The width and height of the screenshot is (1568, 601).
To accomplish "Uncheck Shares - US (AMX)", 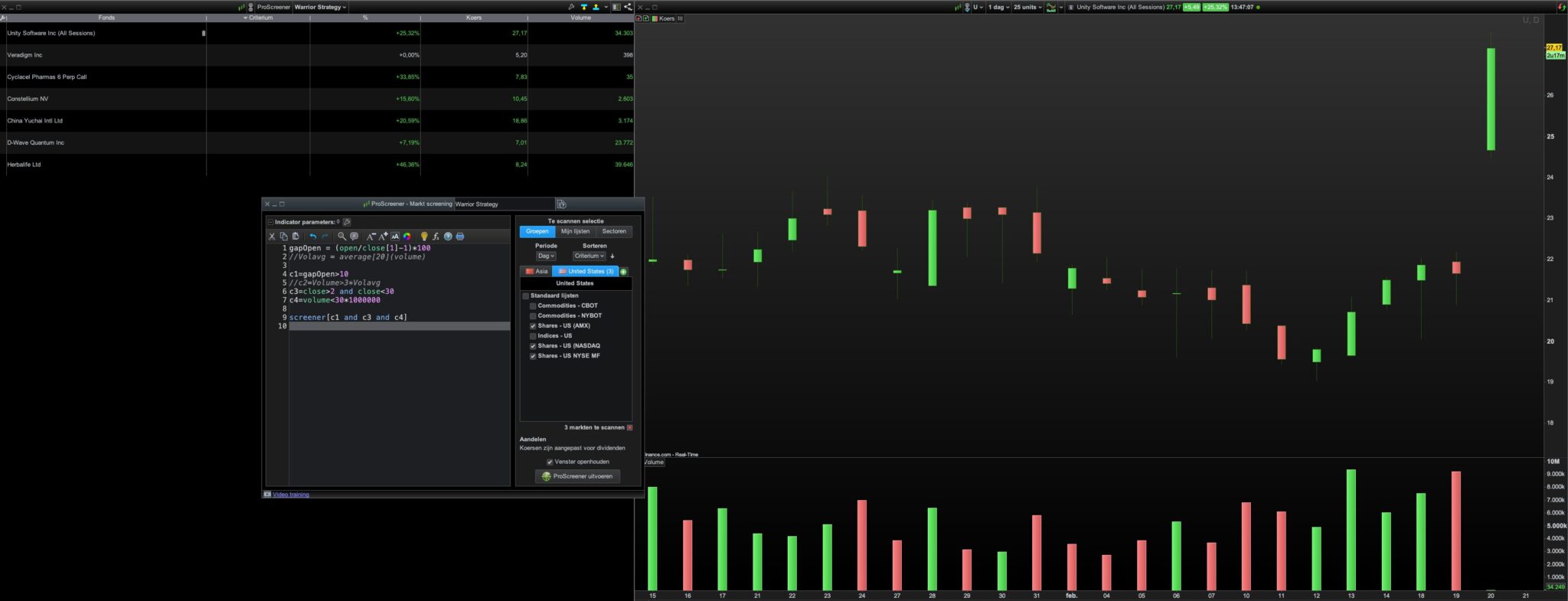I will [533, 326].
